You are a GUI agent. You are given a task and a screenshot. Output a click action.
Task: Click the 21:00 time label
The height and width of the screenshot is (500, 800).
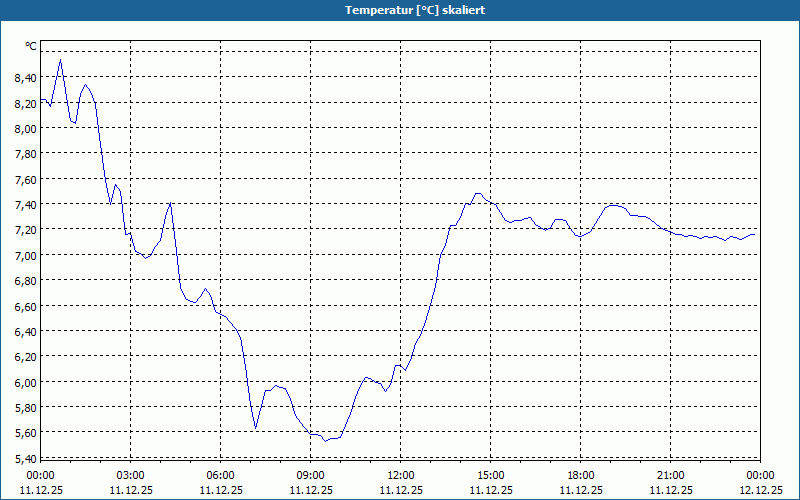670,476
